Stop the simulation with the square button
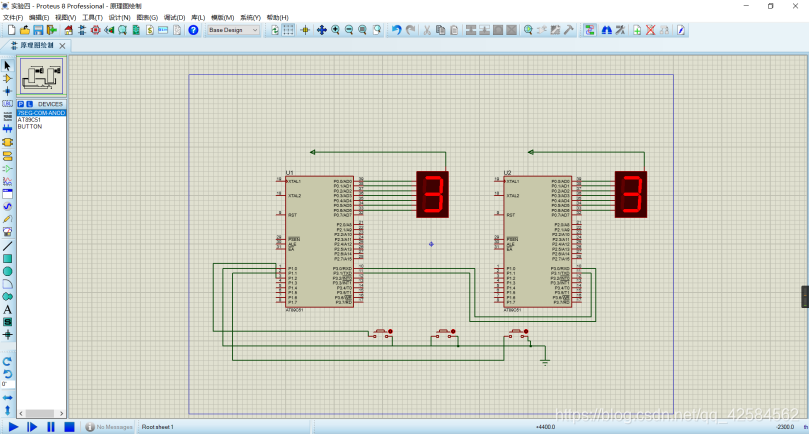The width and height of the screenshot is (809, 434). click(69, 427)
